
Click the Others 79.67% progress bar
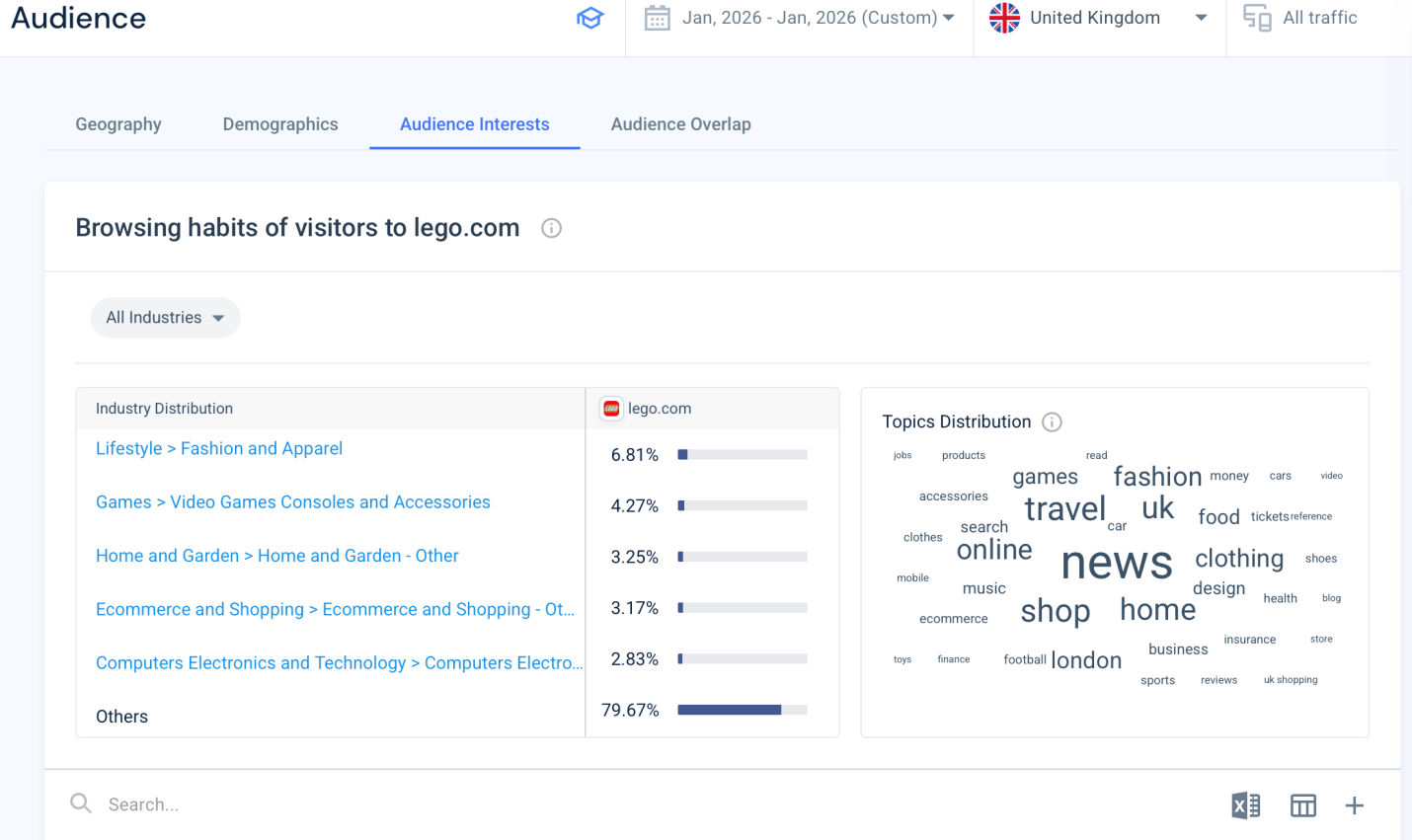point(742,710)
